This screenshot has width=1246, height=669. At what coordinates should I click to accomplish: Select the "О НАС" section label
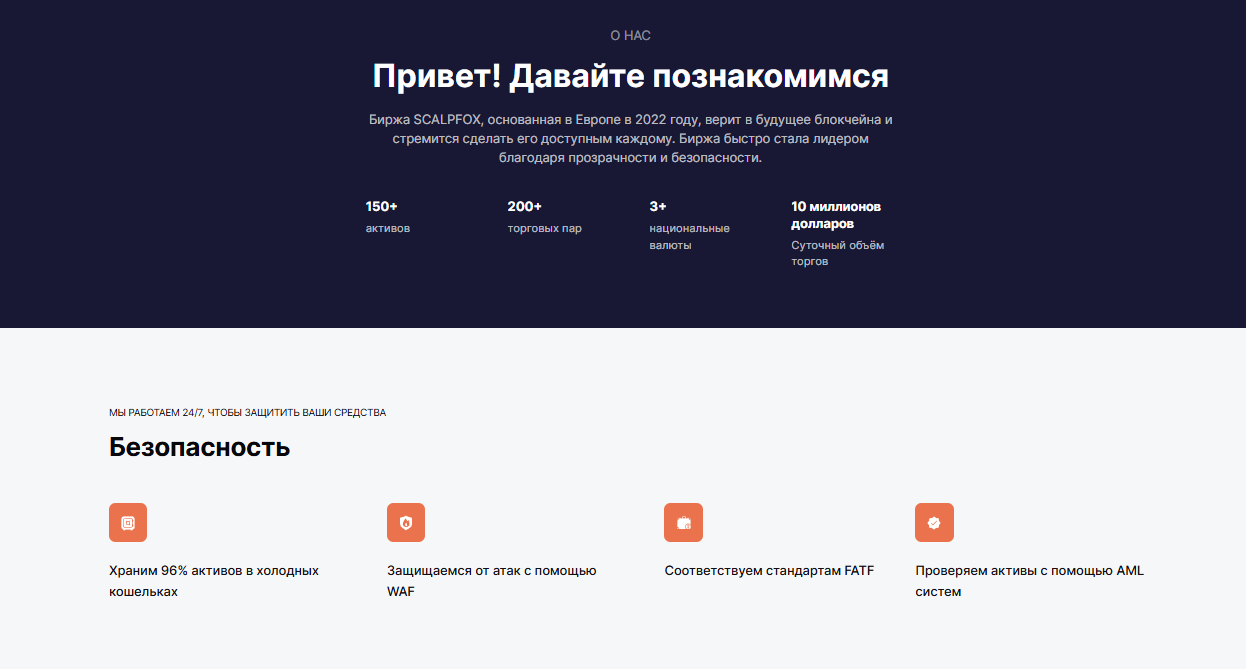631,36
